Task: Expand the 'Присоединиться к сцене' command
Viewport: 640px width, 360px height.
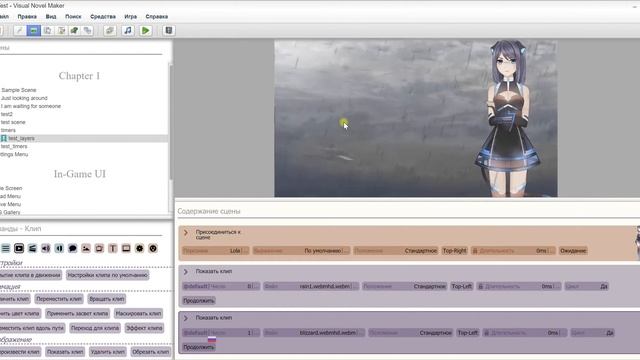Action: click(x=186, y=233)
